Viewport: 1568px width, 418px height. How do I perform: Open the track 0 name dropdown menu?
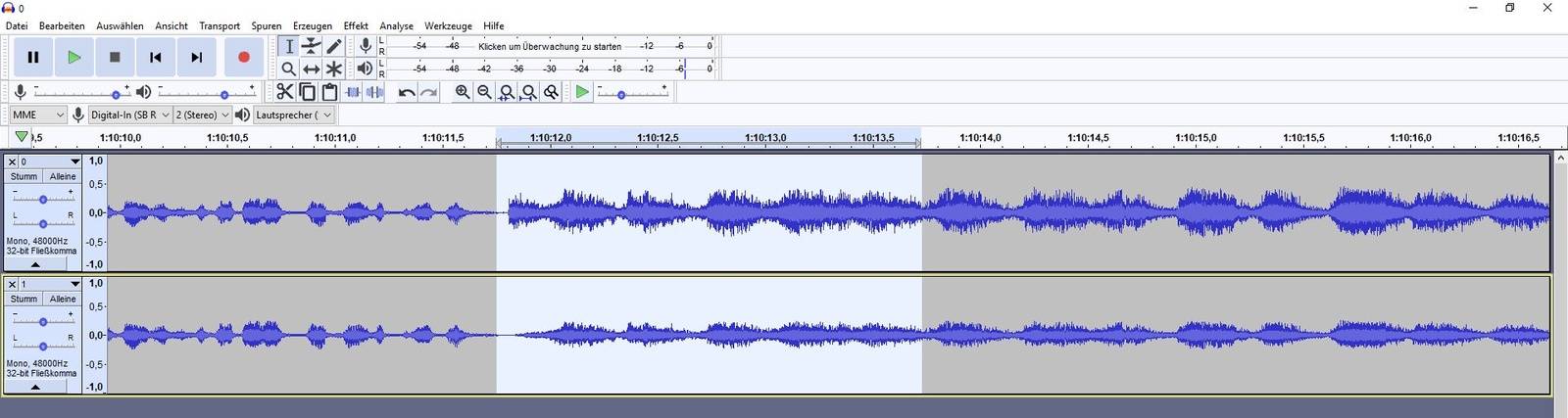49,162
